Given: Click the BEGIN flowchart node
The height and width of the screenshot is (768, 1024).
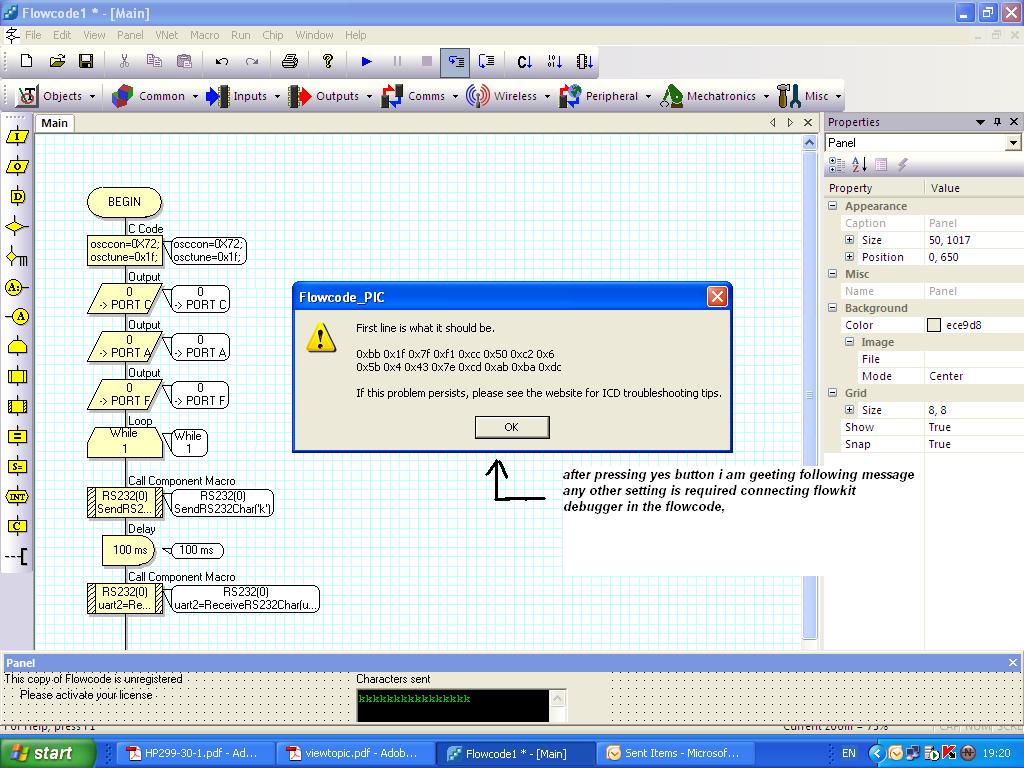Looking at the screenshot, I should pyautogui.click(x=124, y=202).
